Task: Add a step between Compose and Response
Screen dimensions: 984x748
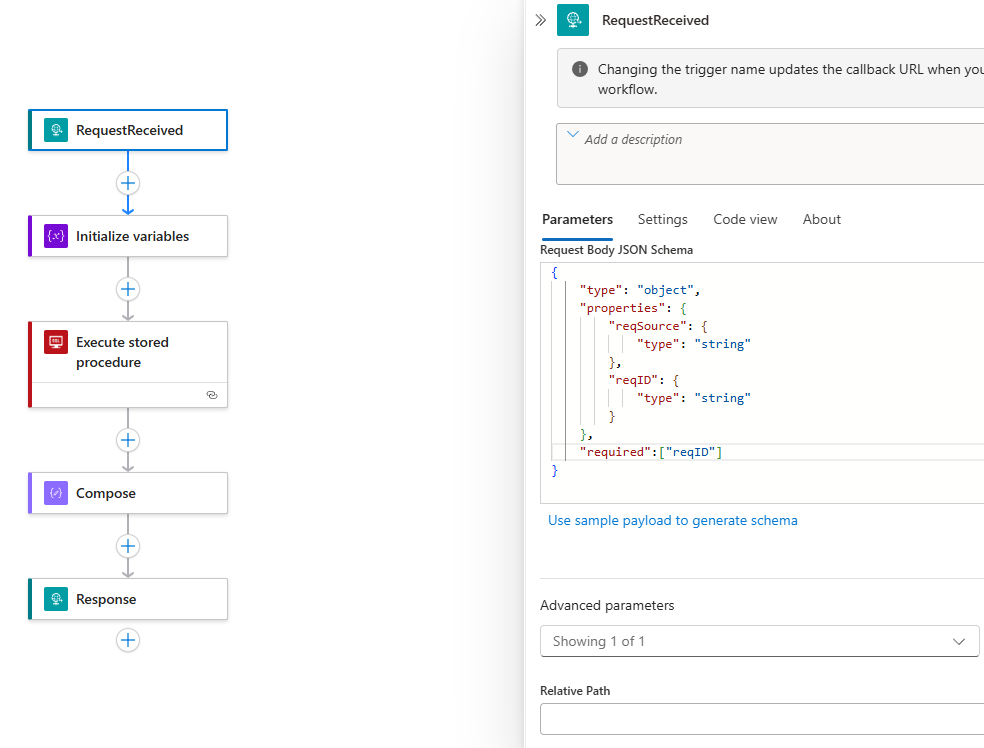Action: pos(127,546)
